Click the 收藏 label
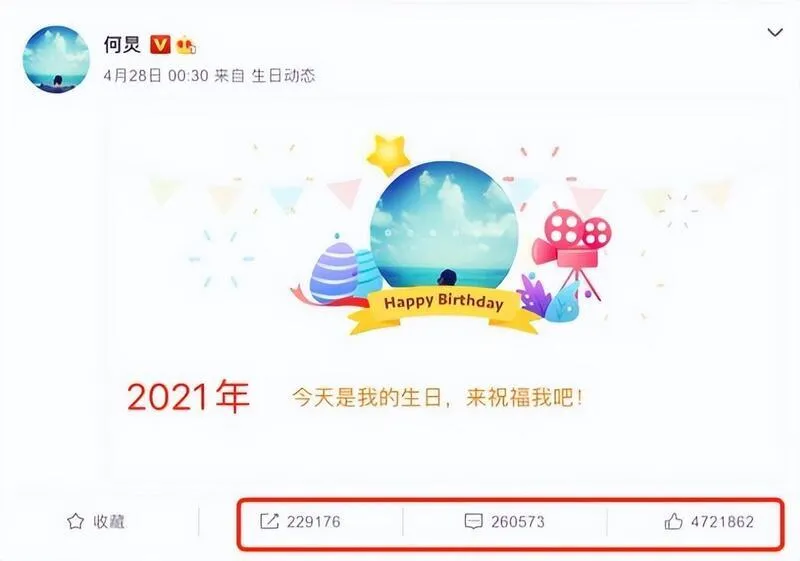 (109, 522)
